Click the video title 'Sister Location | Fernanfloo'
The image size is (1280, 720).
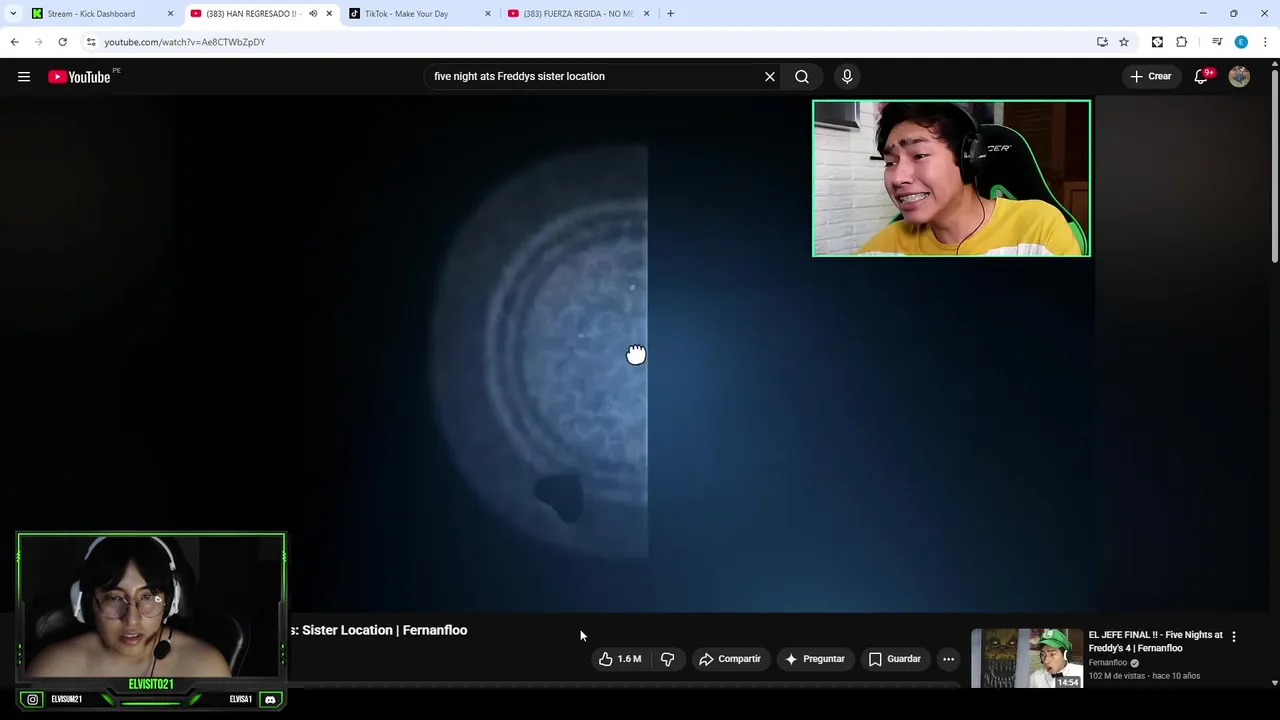click(x=384, y=630)
